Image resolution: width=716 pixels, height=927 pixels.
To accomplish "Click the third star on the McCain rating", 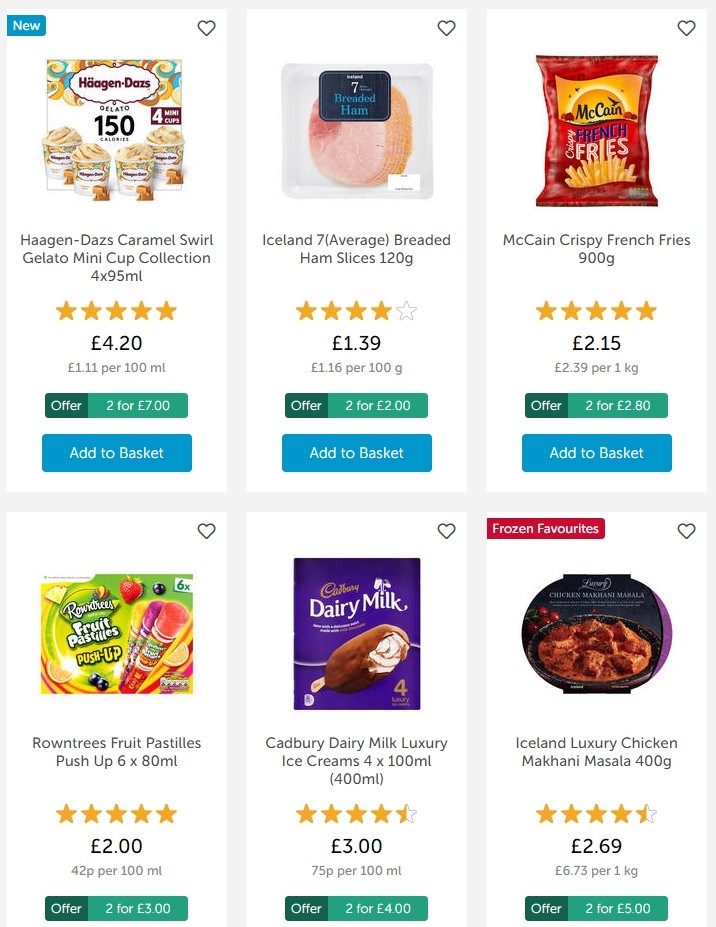I will point(597,311).
